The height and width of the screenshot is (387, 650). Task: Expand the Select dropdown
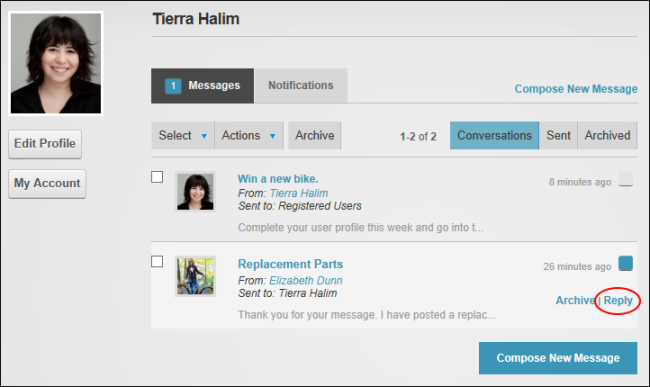click(x=183, y=135)
